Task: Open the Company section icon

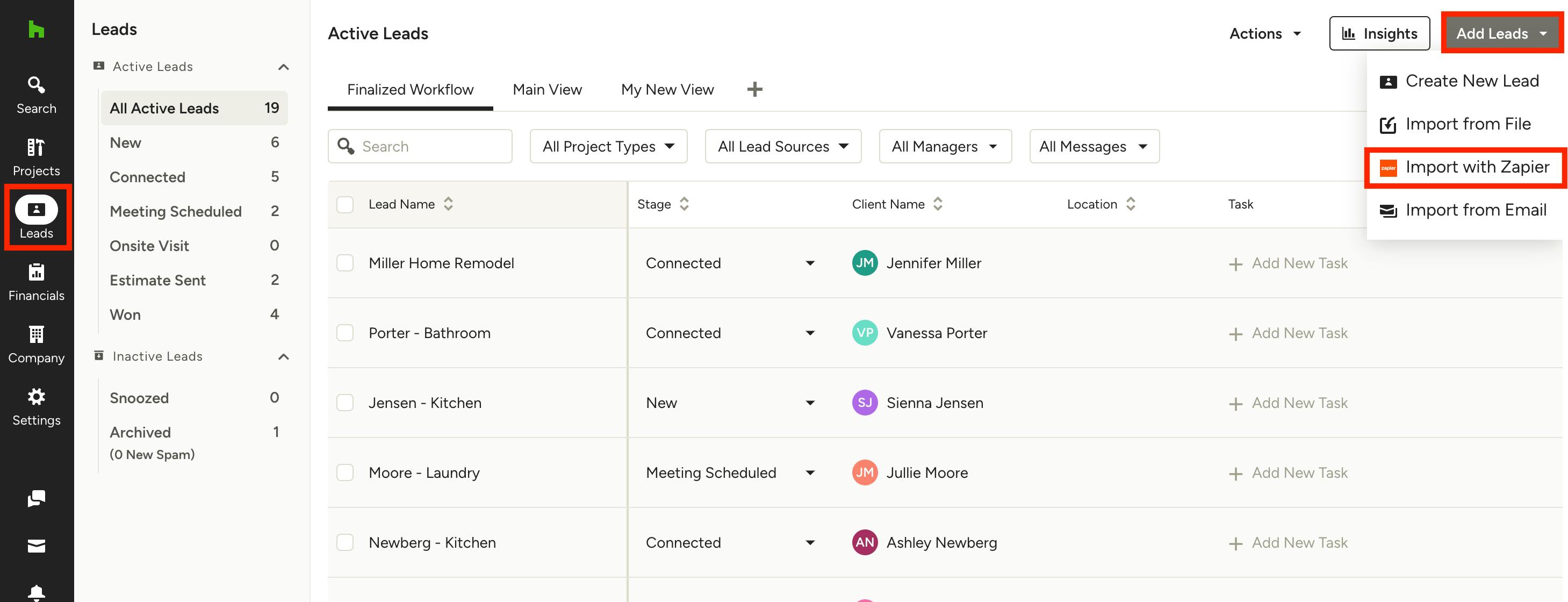Action: pyautogui.click(x=36, y=344)
